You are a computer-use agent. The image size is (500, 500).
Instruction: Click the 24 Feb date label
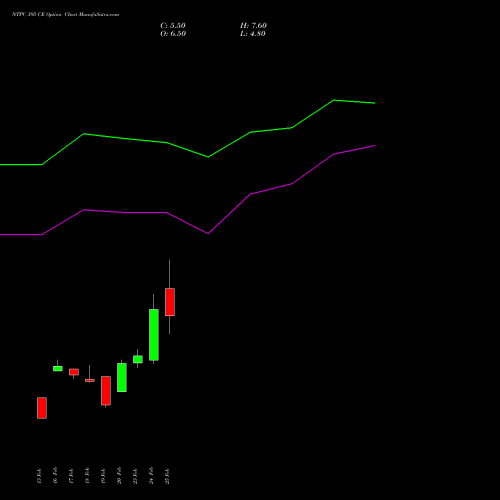coord(151,475)
